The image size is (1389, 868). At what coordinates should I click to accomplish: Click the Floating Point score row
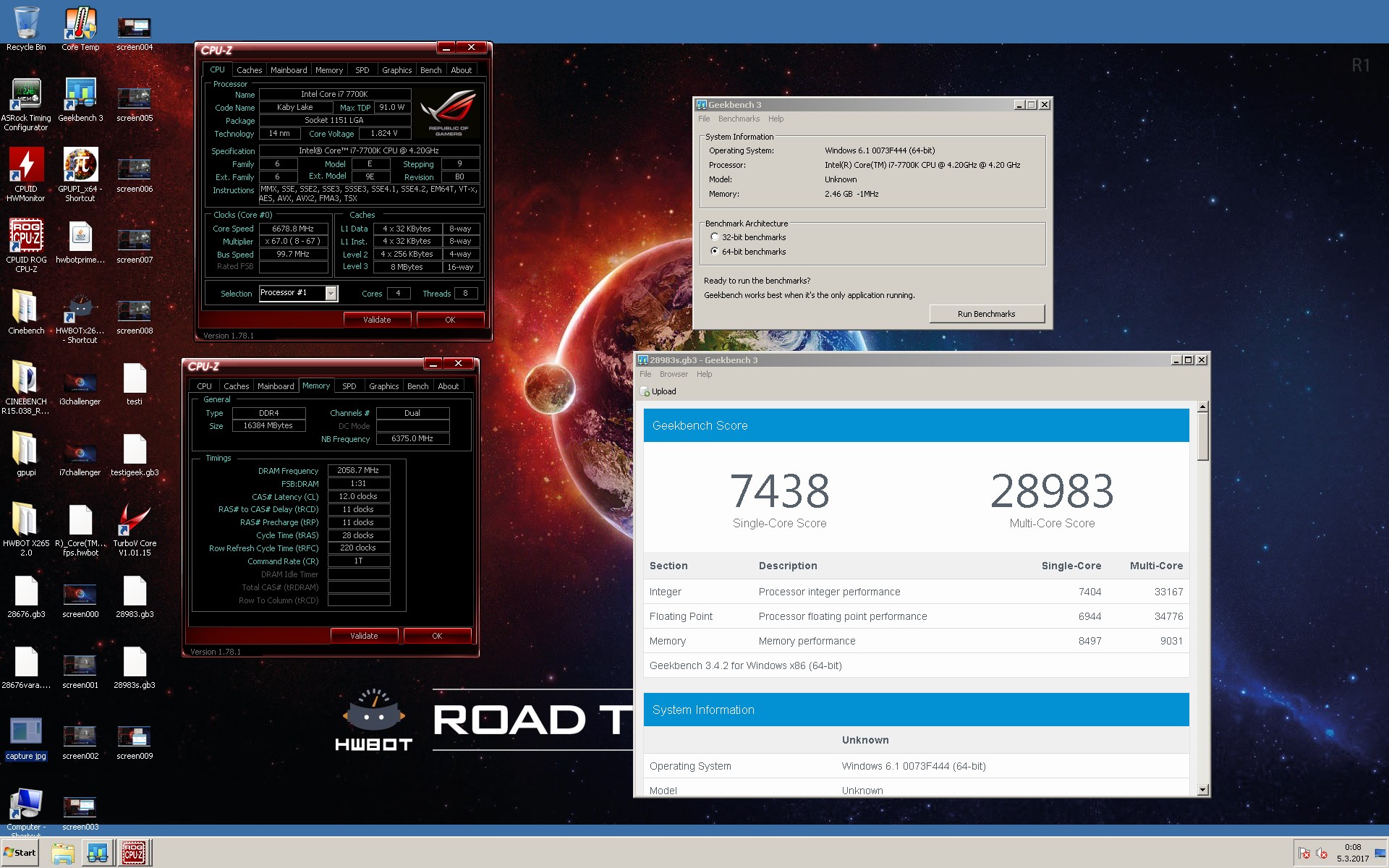pos(916,616)
